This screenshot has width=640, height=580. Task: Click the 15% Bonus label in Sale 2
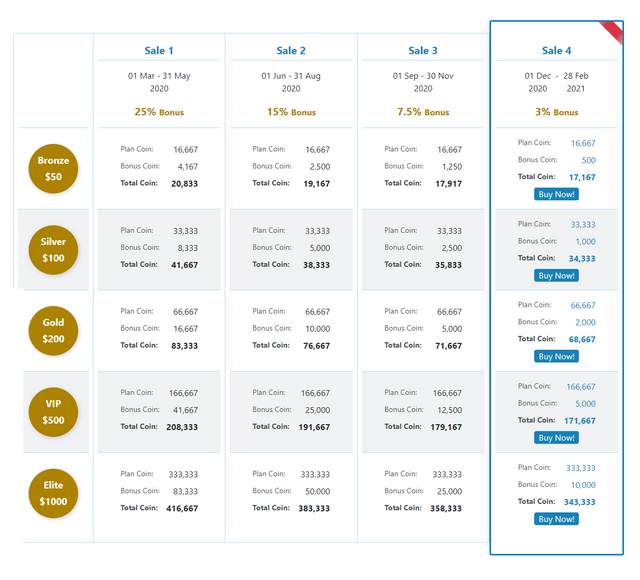[291, 112]
